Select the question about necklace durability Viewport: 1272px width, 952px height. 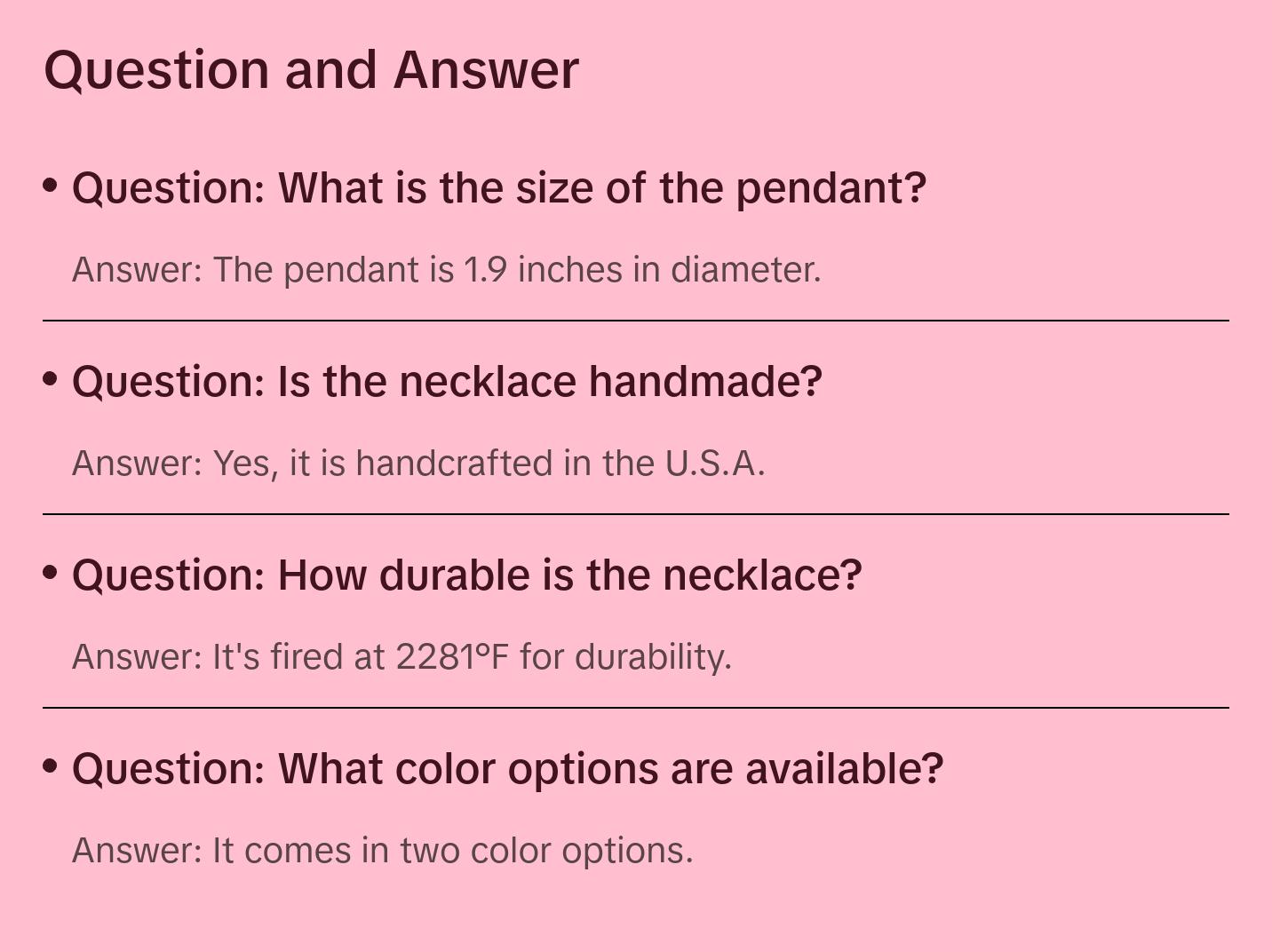[466, 575]
